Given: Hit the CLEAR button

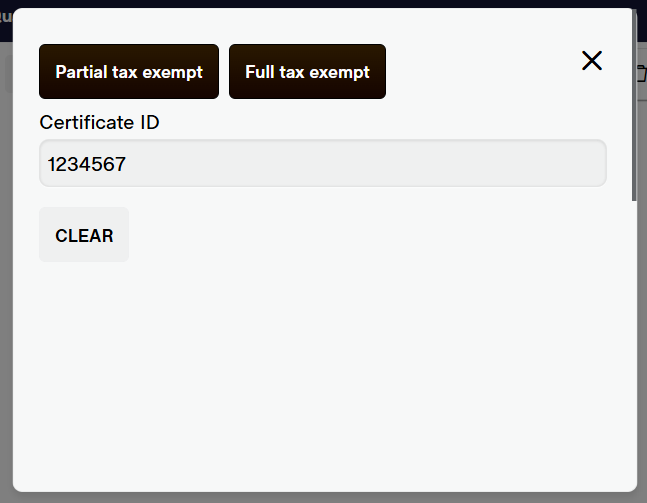Looking at the screenshot, I should tap(84, 235).
